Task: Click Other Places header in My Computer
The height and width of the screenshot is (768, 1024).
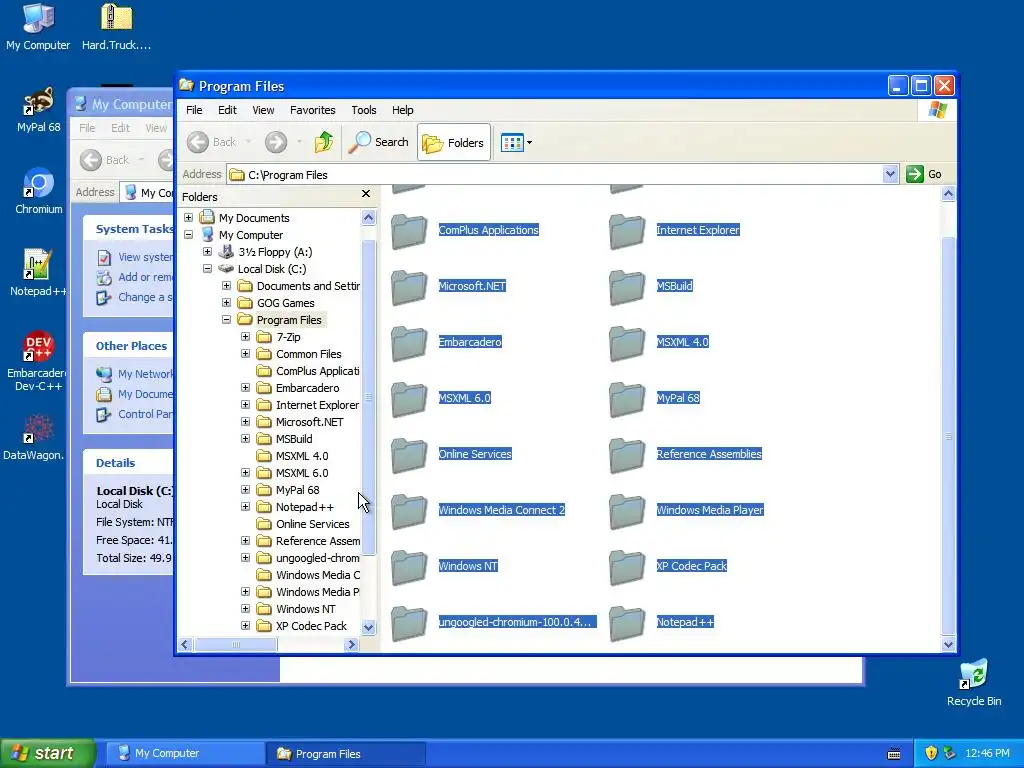Action: 131,346
